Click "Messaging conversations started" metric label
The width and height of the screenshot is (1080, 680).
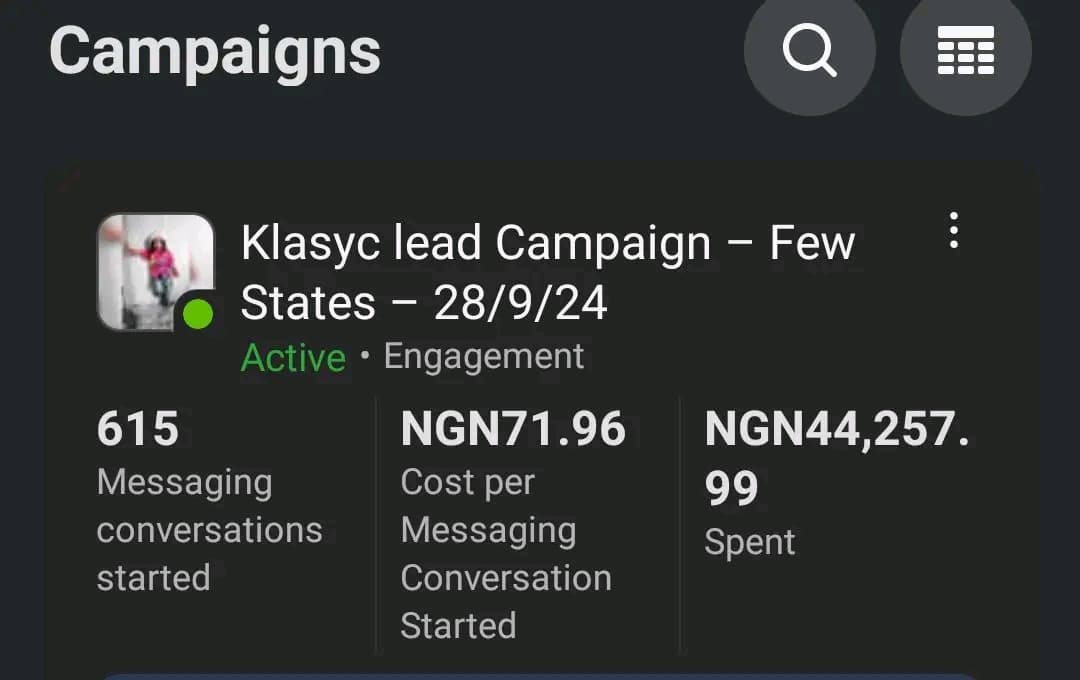click(209, 530)
